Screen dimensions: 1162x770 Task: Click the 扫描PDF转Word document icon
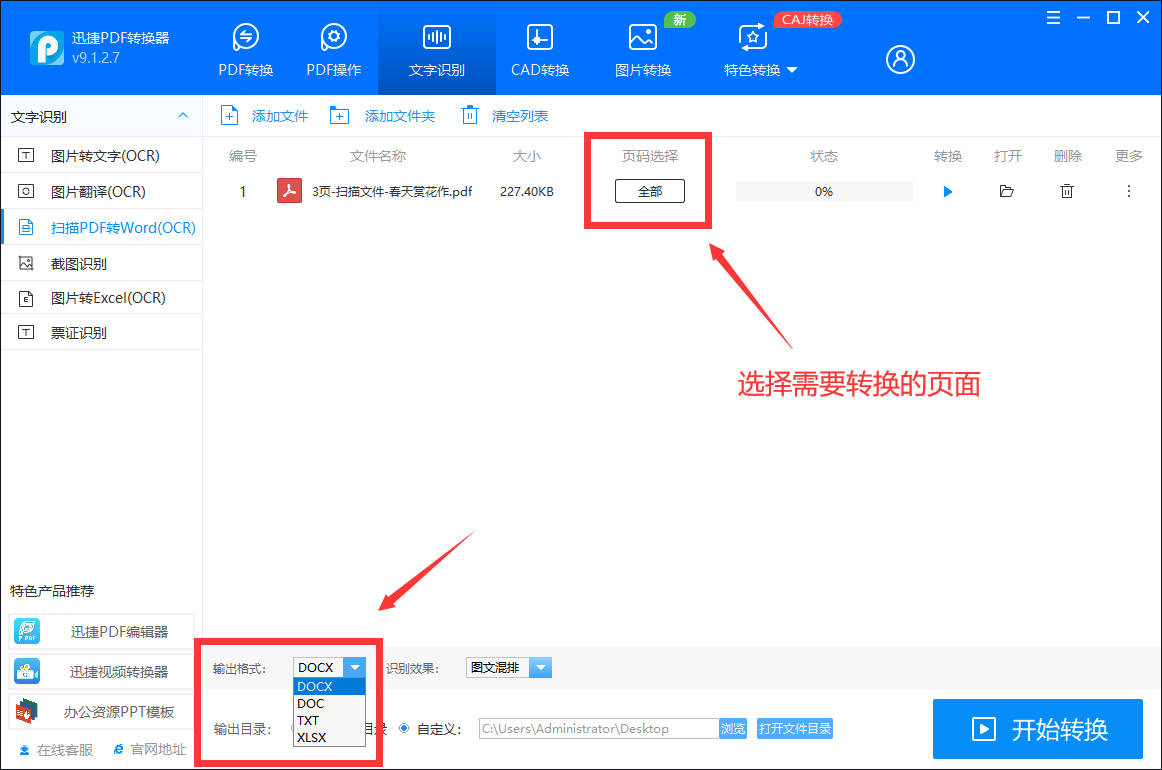(26, 228)
